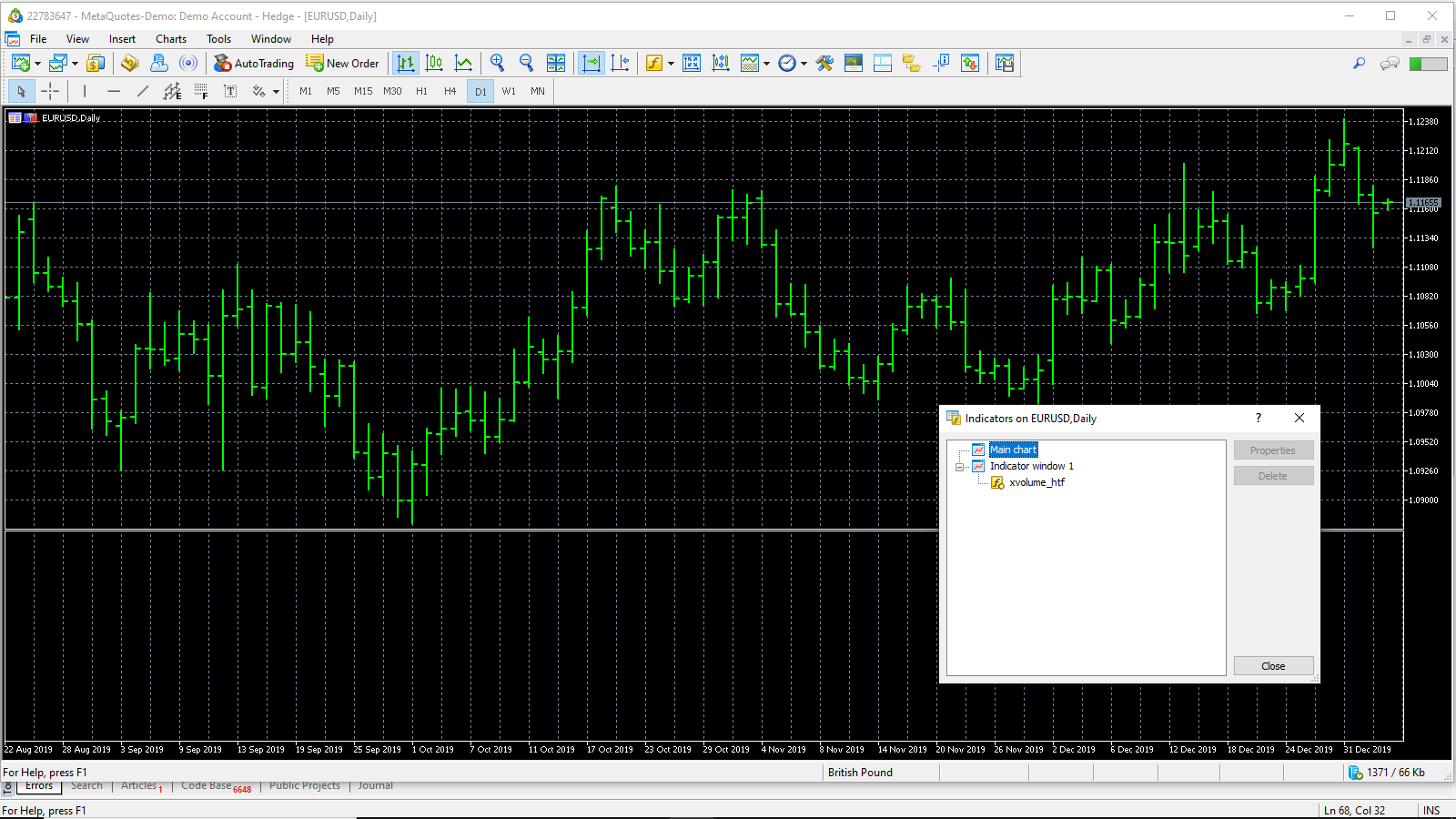The height and width of the screenshot is (819, 1456).
Task: Open the chart Profiles icon
Action: (57, 63)
